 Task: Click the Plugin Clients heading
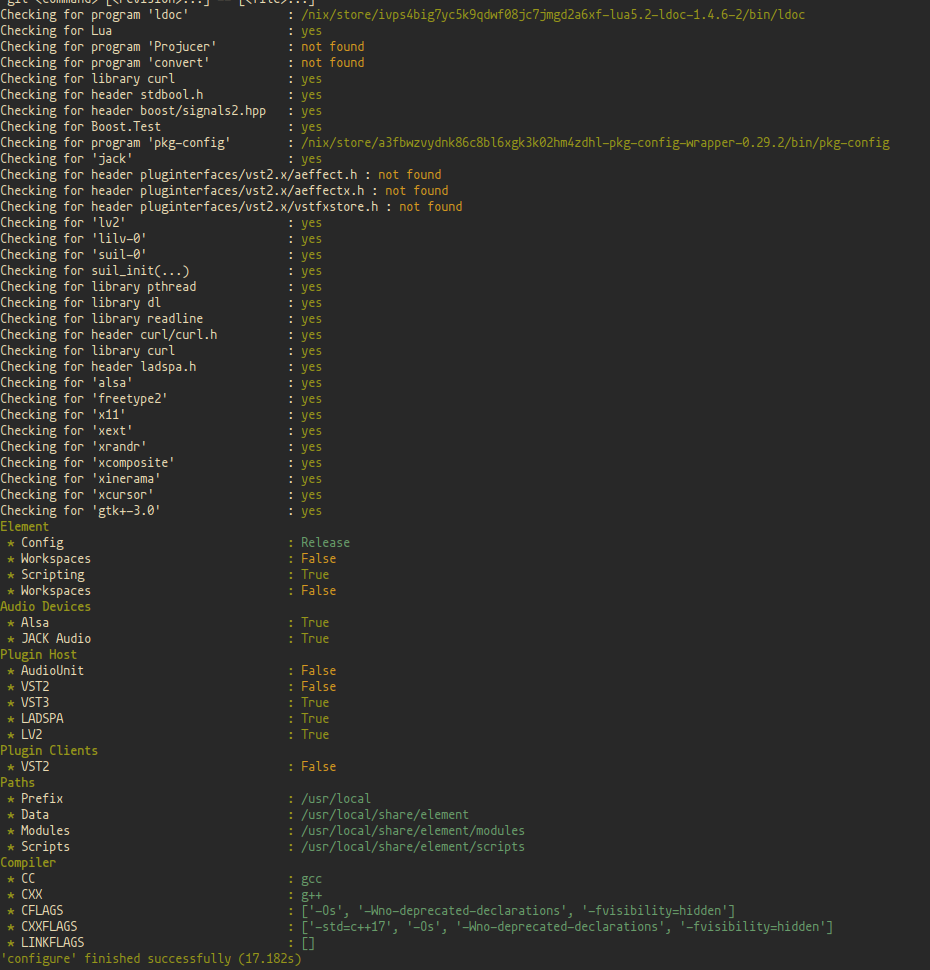point(48,750)
